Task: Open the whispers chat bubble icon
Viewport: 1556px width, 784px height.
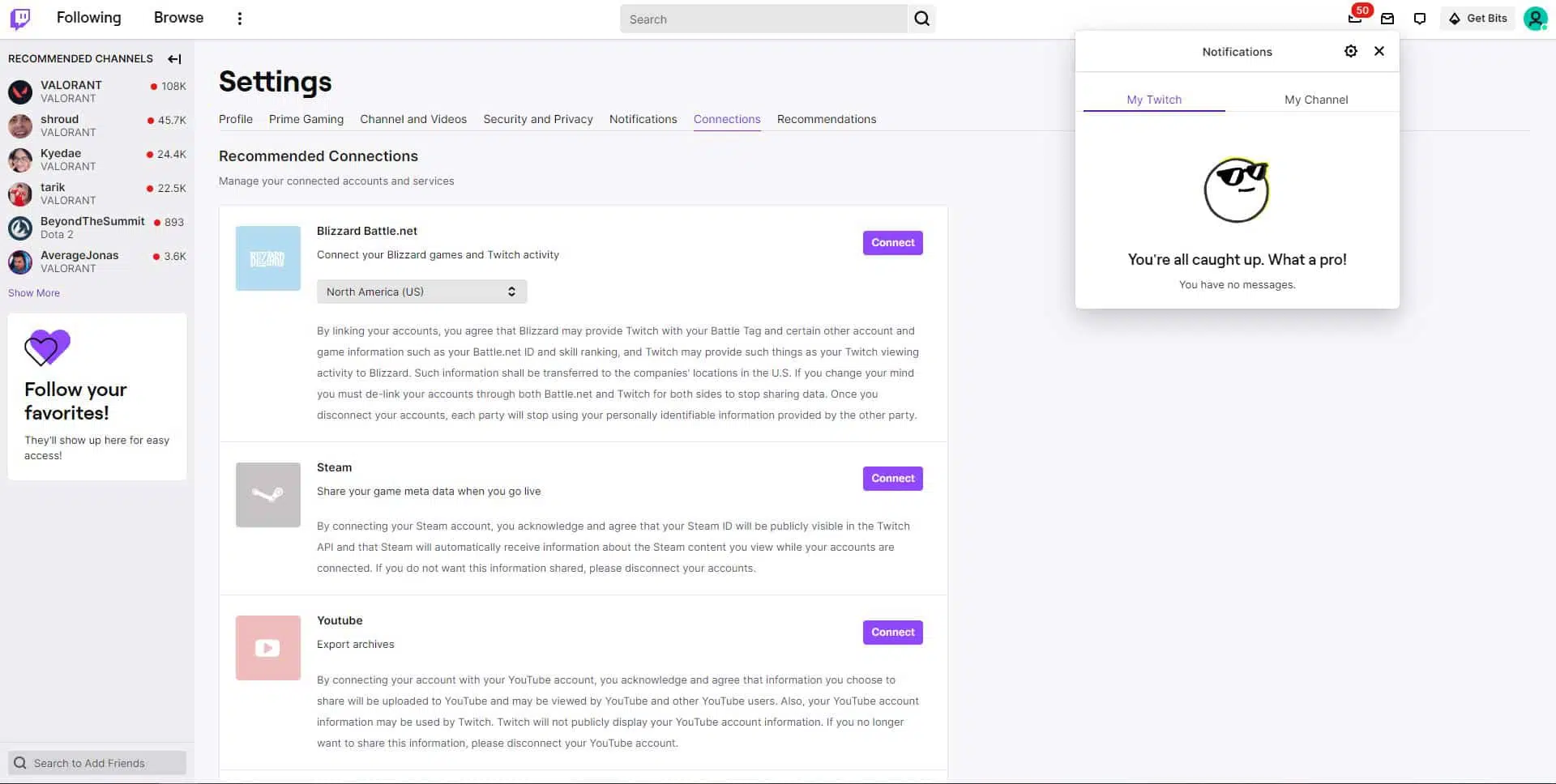Action: pos(1419,19)
